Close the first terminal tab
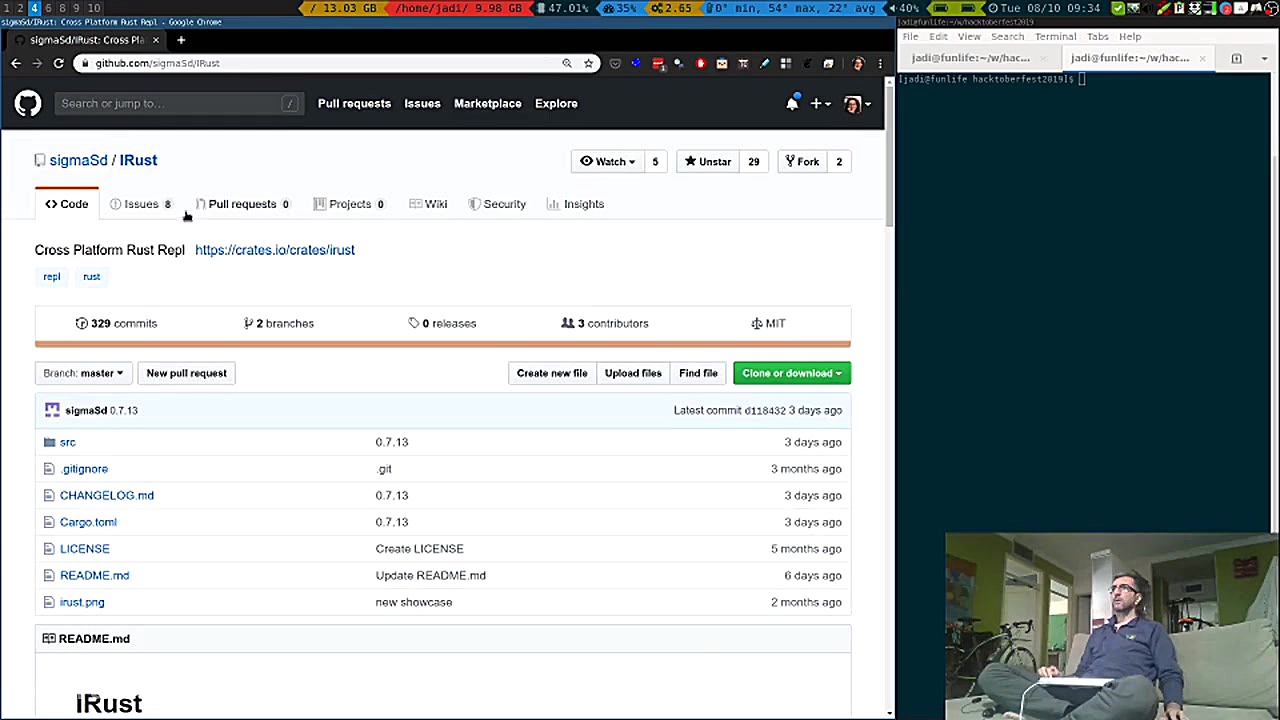The height and width of the screenshot is (720, 1280). [1043, 58]
